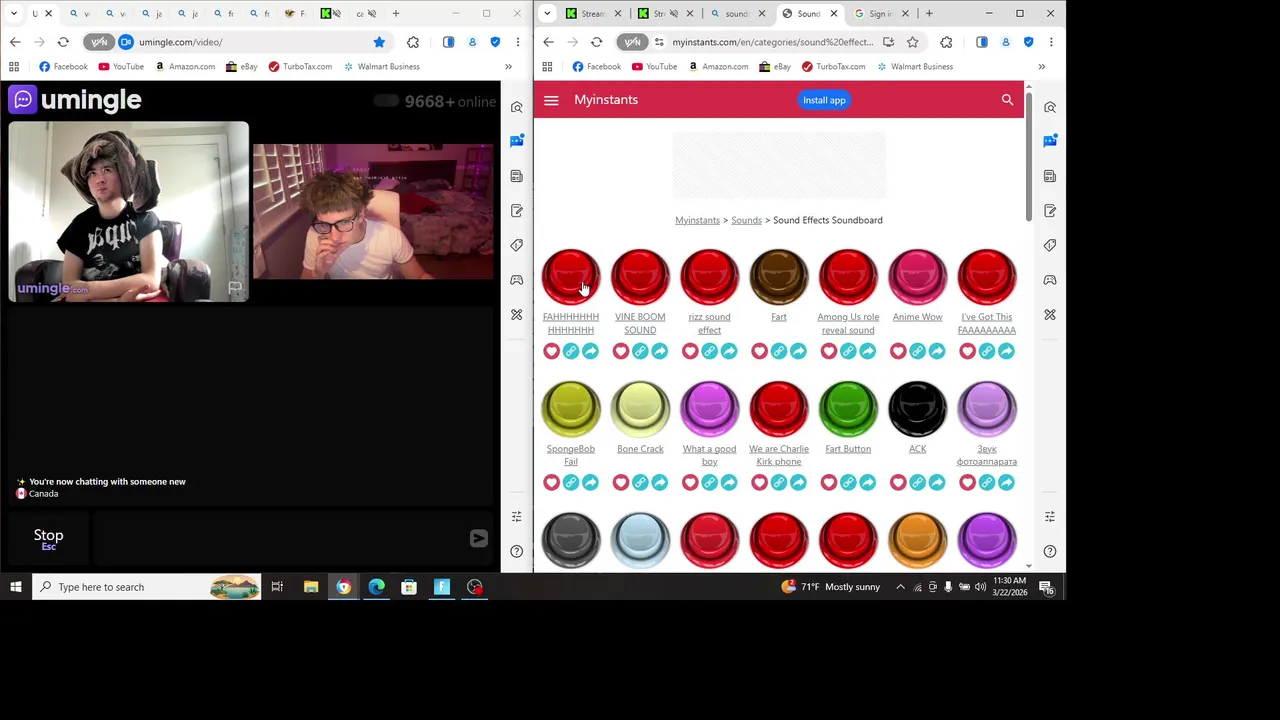Switch to the first Stream Kick tab
Image resolution: width=1280 pixels, height=720 pixels.
593,14
